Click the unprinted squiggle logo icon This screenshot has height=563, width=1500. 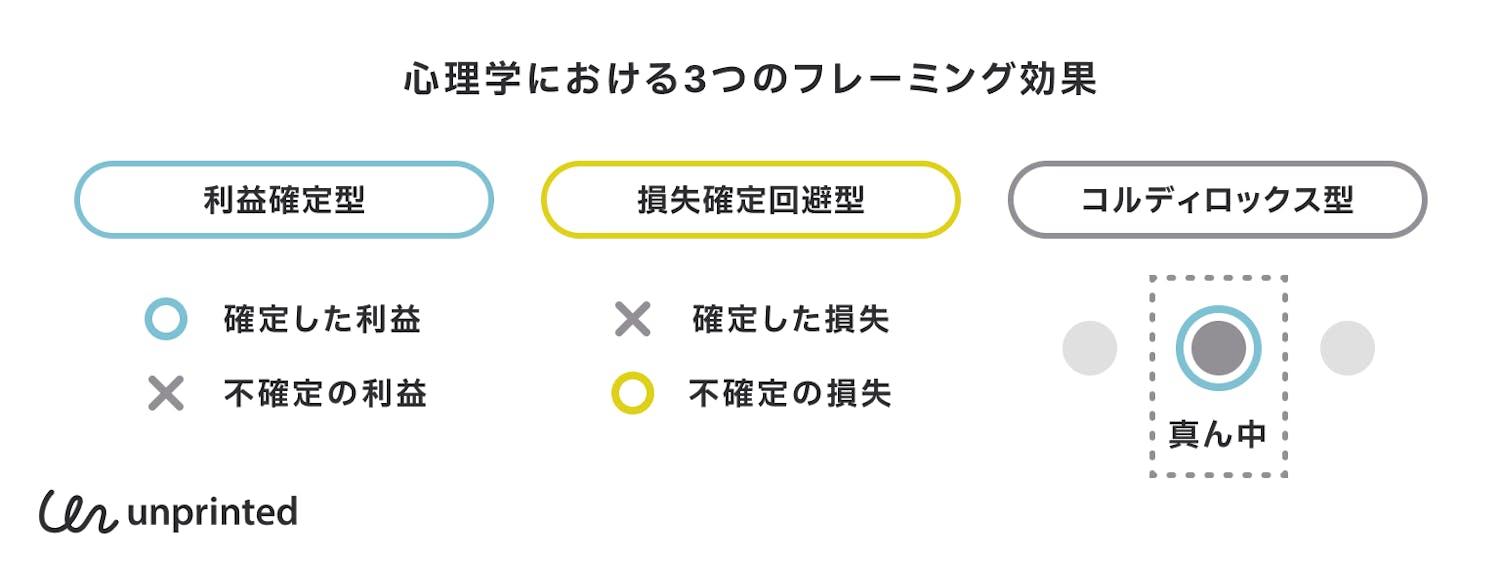click(78, 512)
